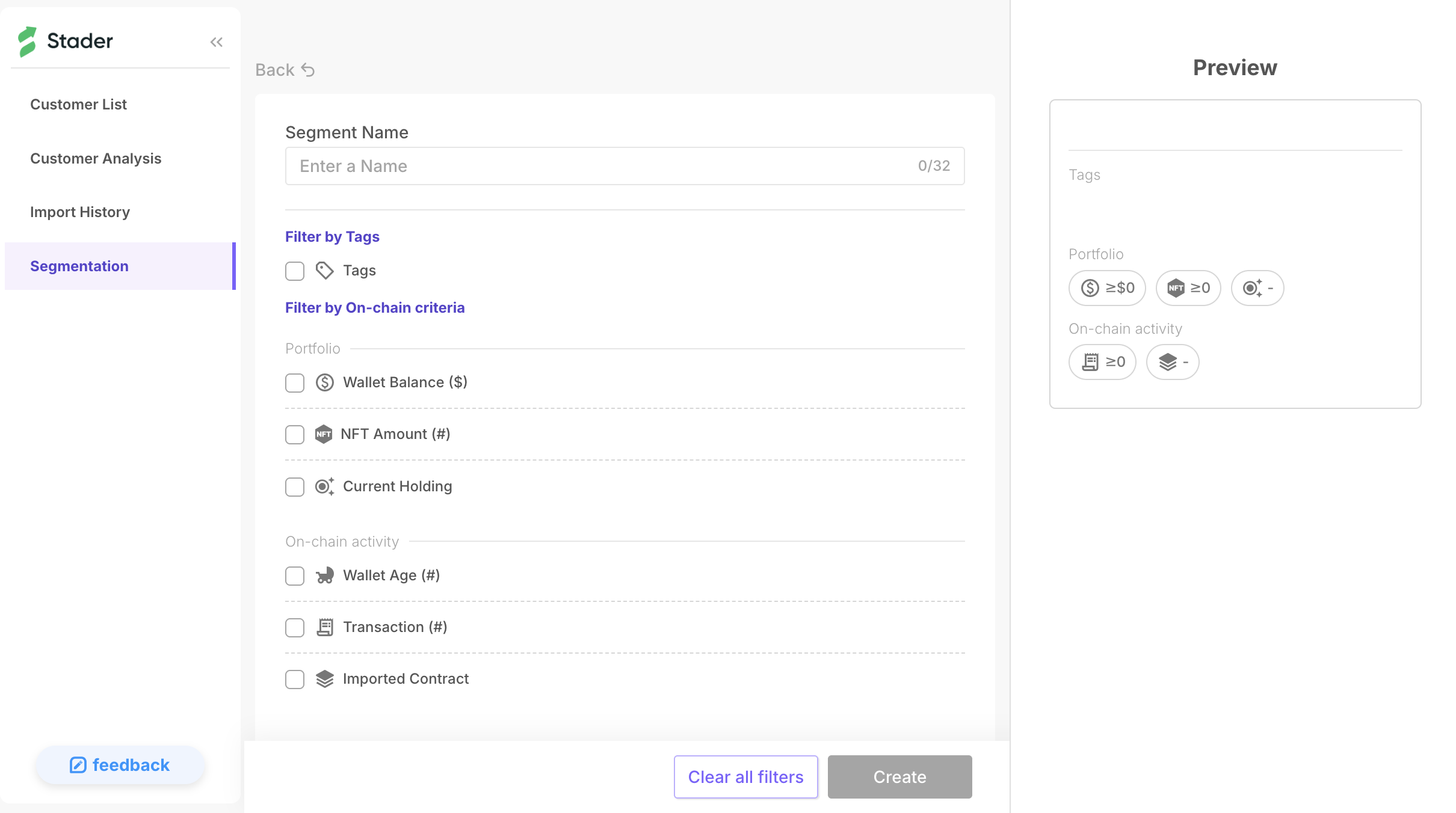Image resolution: width=1456 pixels, height=813 pixels.
Task: Click the Current Holding target icon
Action: [324, 486]
